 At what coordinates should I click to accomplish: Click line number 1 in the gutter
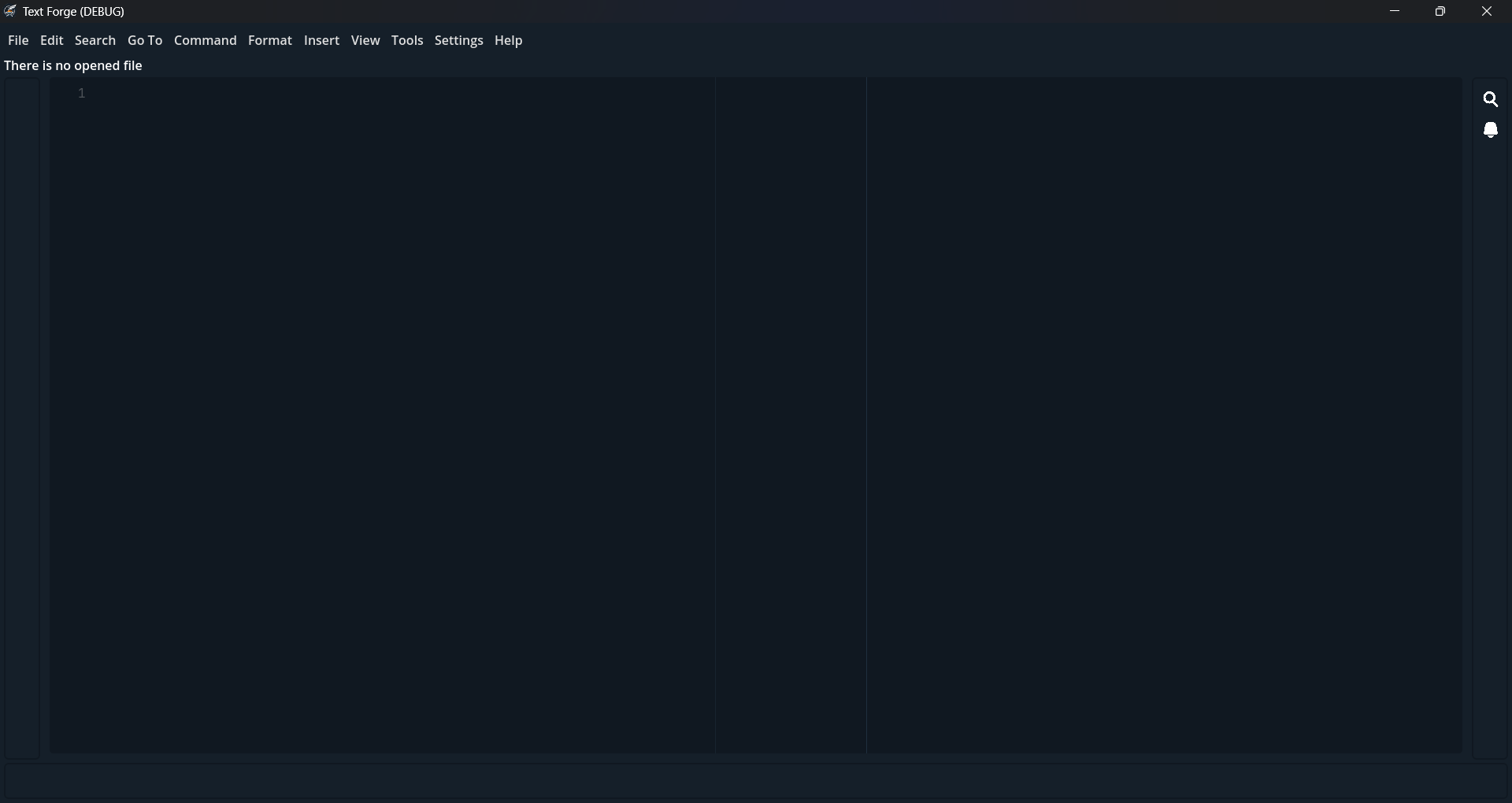[x=82, y=94]
